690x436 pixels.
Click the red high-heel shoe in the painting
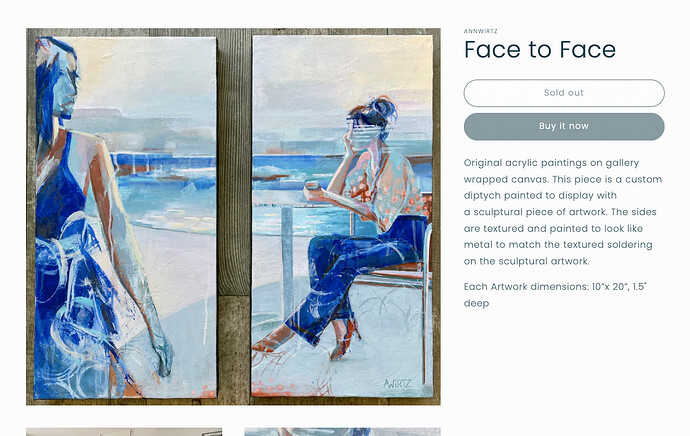[x=345, y=339]
